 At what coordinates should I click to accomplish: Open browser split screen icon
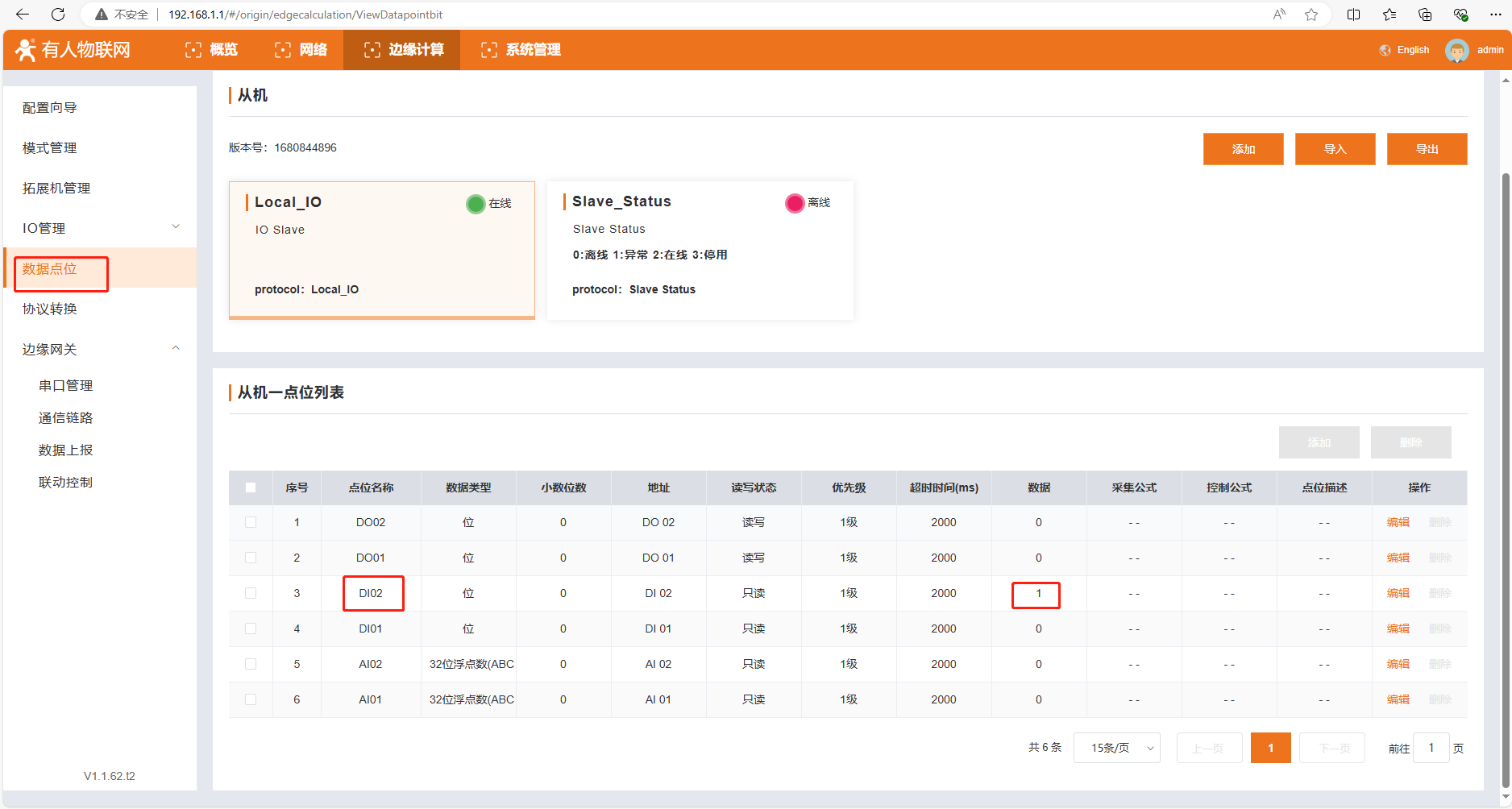1353,15
